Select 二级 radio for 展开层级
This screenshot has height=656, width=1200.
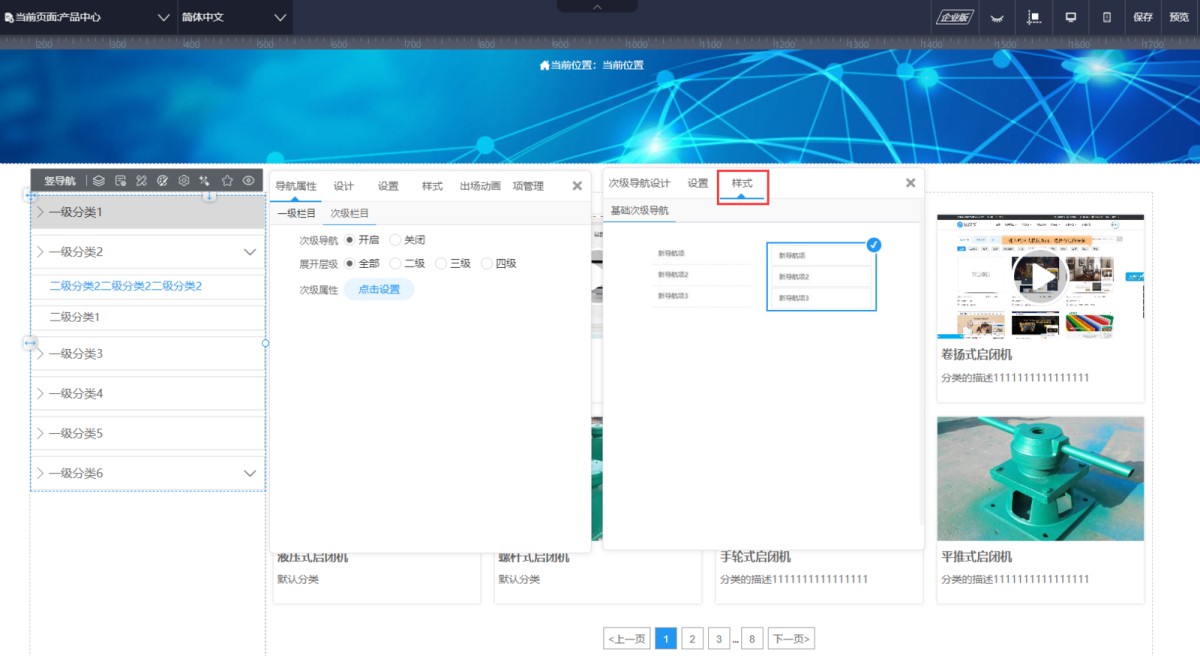395,264
